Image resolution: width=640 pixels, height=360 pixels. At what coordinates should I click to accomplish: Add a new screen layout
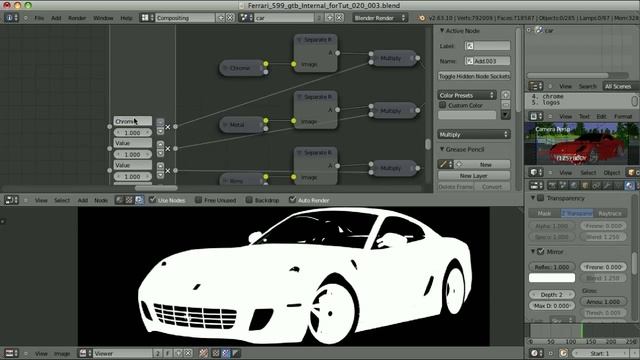pyautogui.click(x=220, y=18)
